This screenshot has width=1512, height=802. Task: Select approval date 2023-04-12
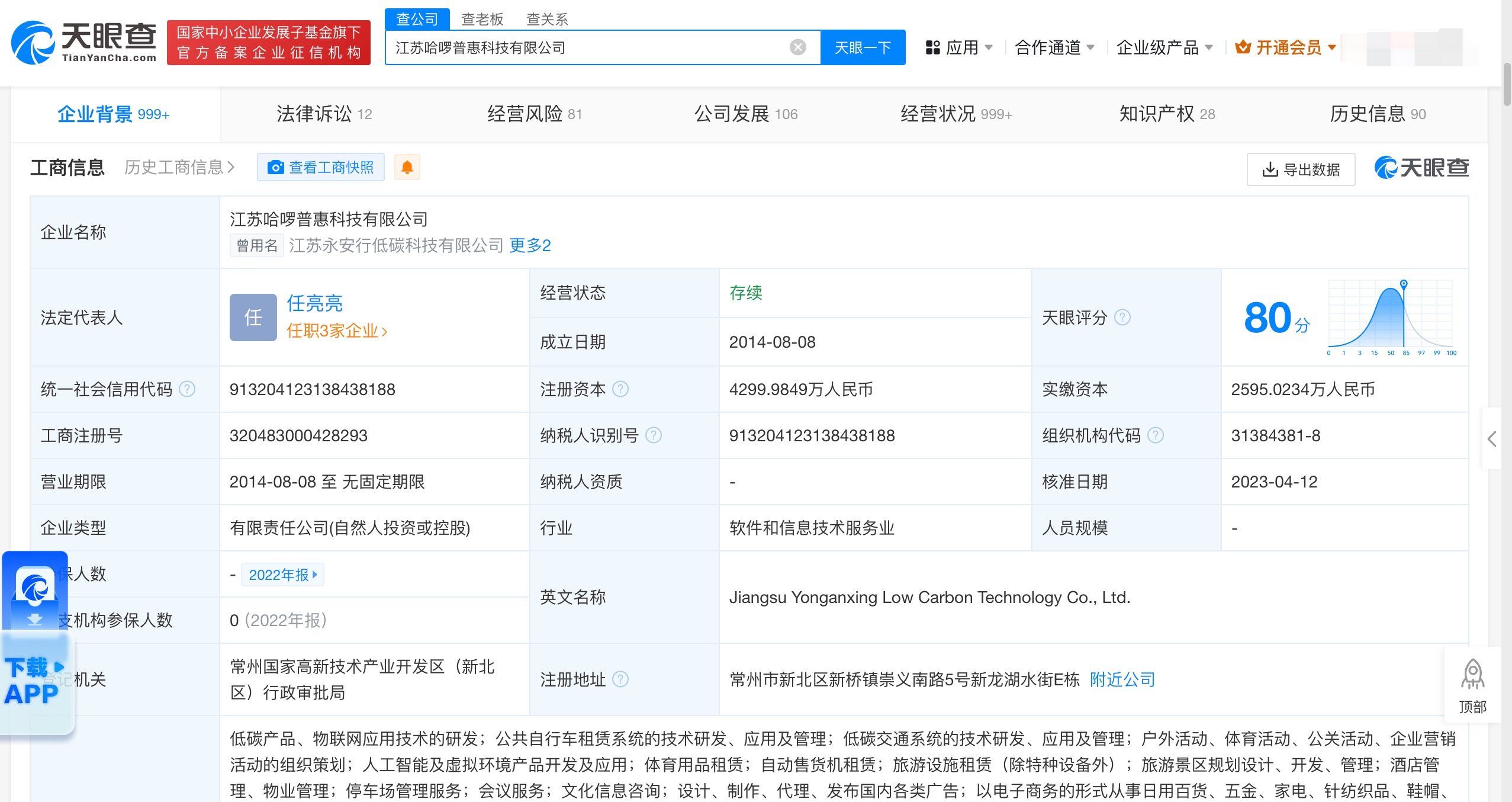[x=1275, y=482]
